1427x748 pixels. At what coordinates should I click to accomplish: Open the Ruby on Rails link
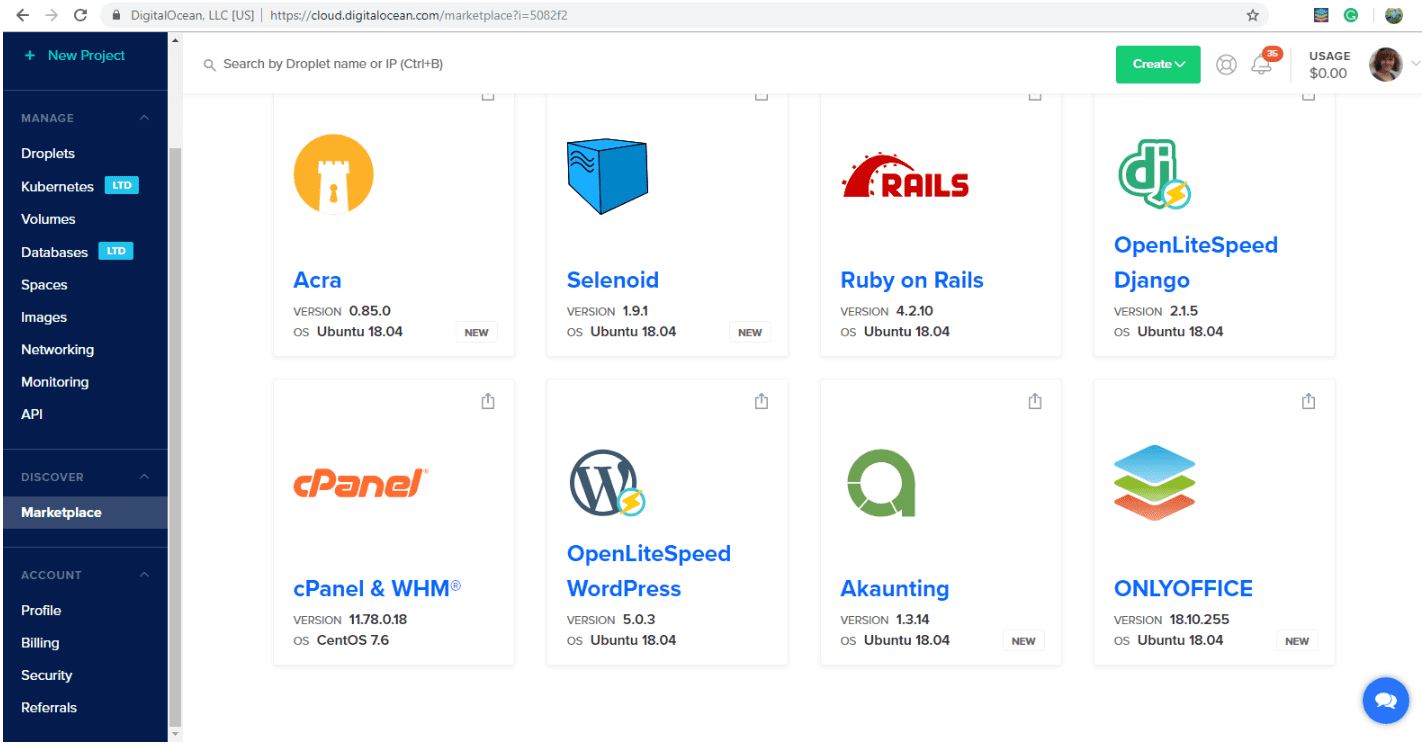912,280
